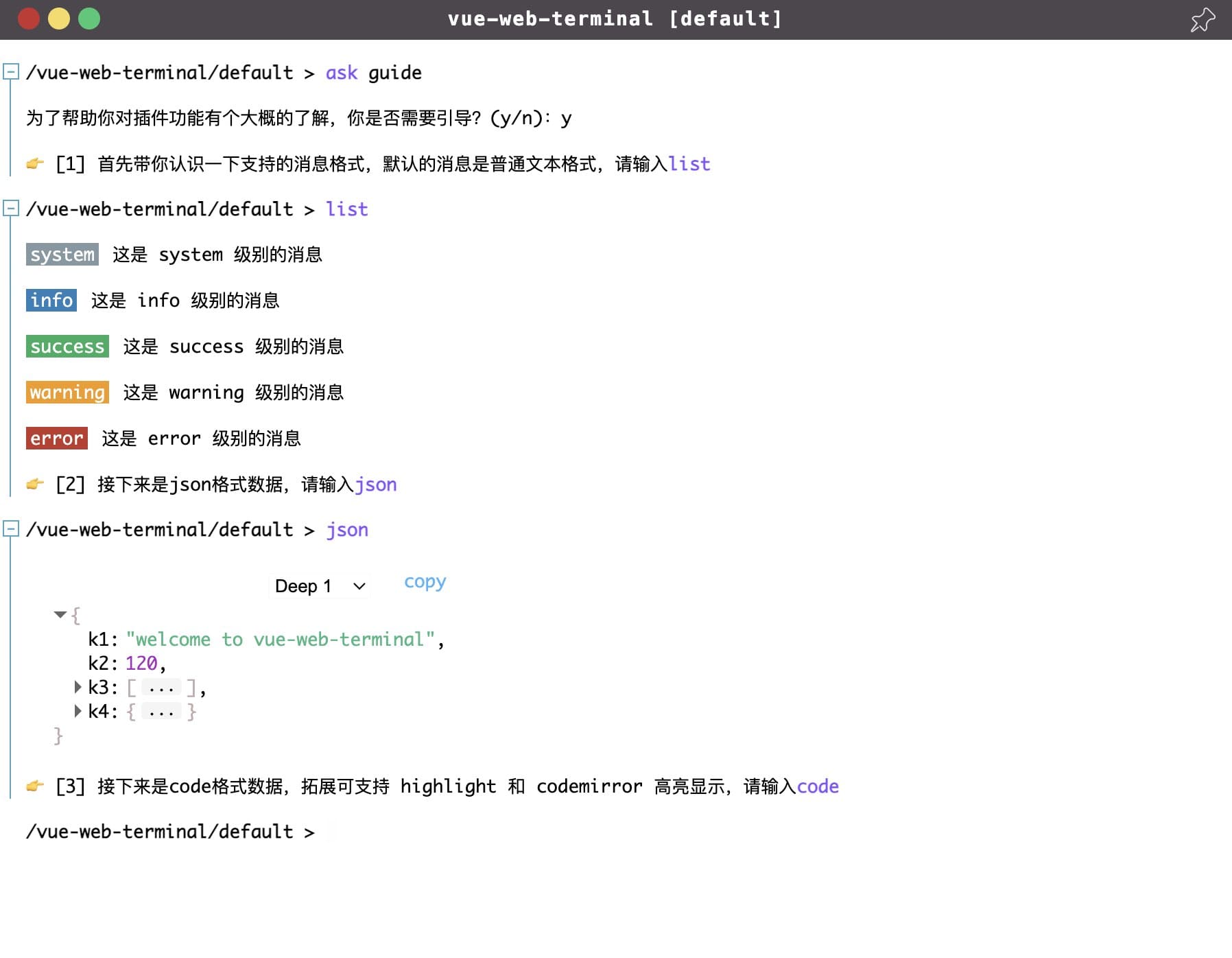The image size is (1232, 958).
Task: Click the k2 value 120
Action: [141, 664]
